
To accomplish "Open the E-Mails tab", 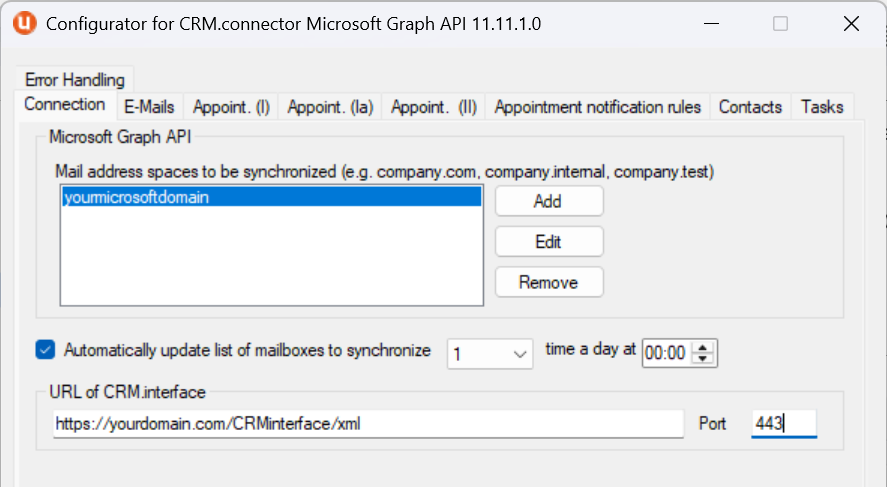I will point(149,107).
